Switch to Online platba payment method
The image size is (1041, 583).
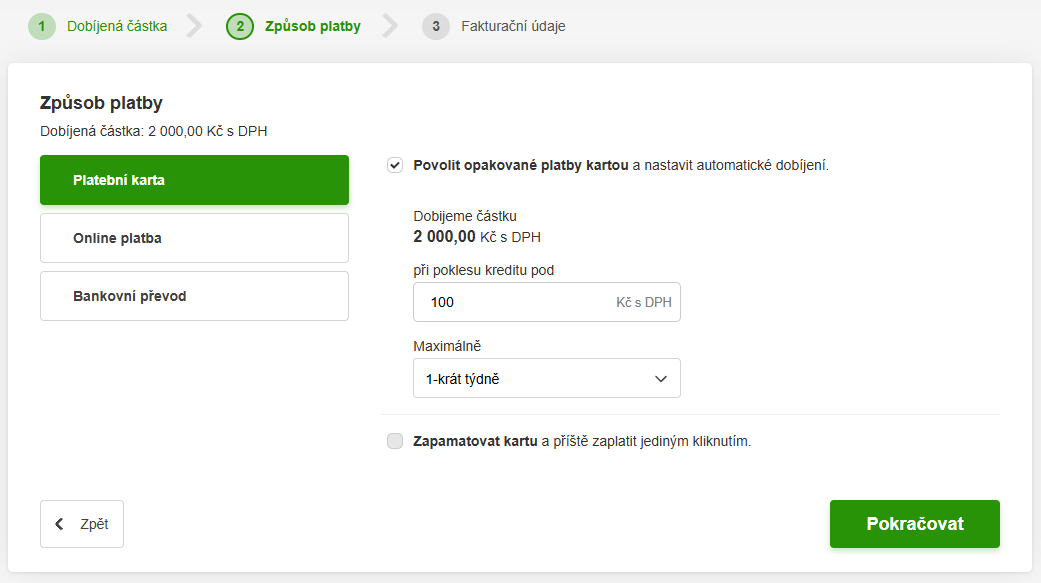click(194, 239)
